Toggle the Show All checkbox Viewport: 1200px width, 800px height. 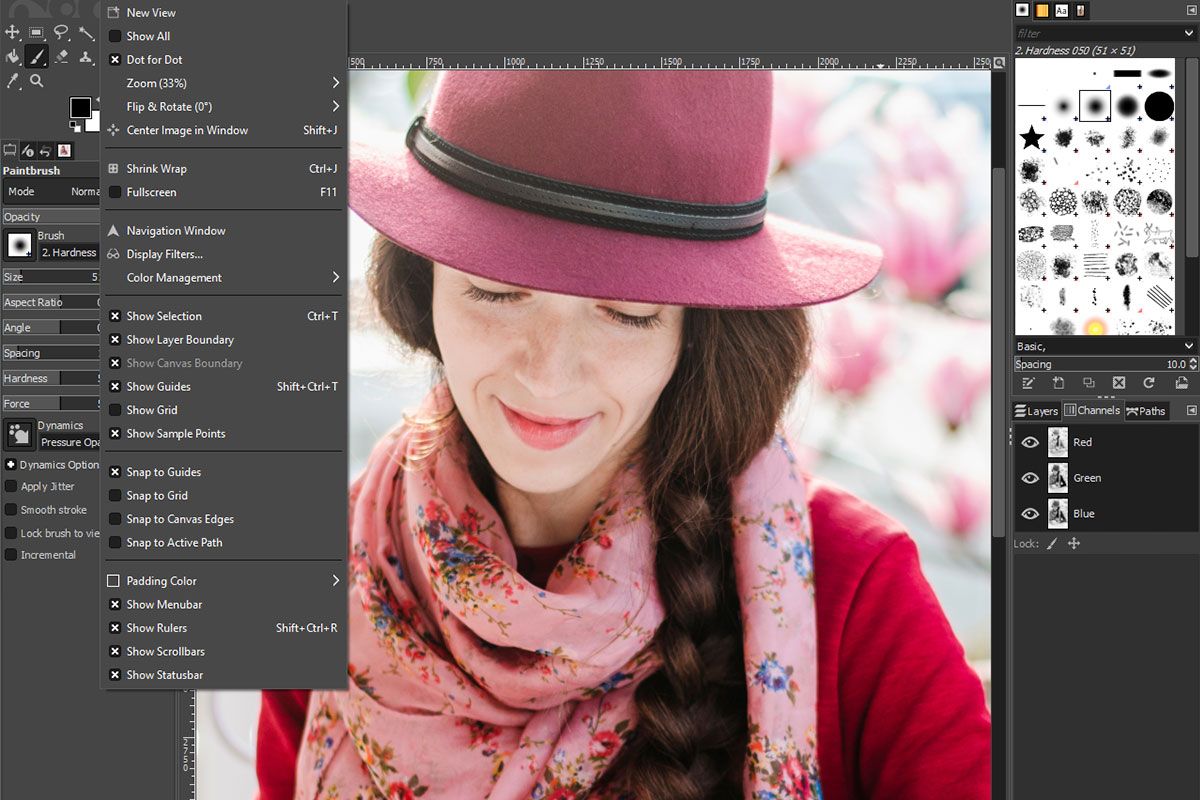(115, 36)
